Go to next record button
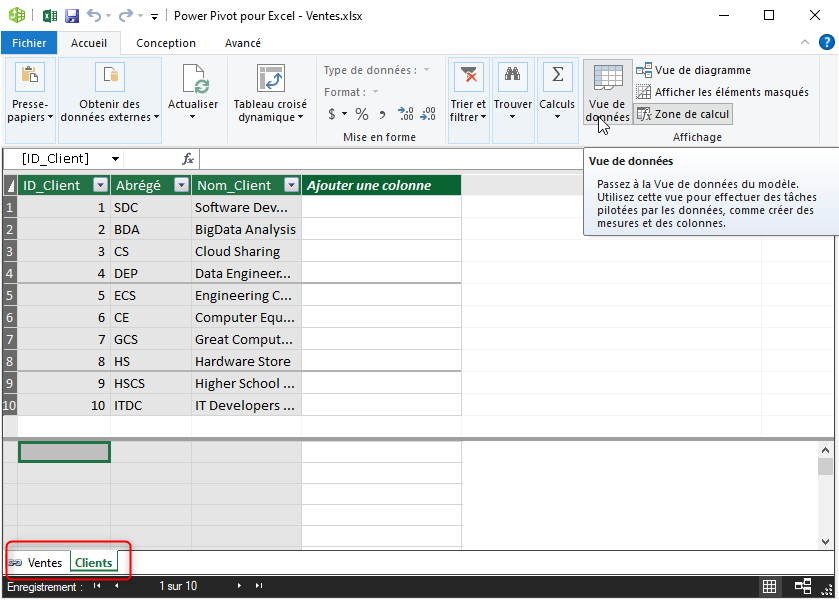The width and height of the screenshot is (839, 600). (239, 586)
